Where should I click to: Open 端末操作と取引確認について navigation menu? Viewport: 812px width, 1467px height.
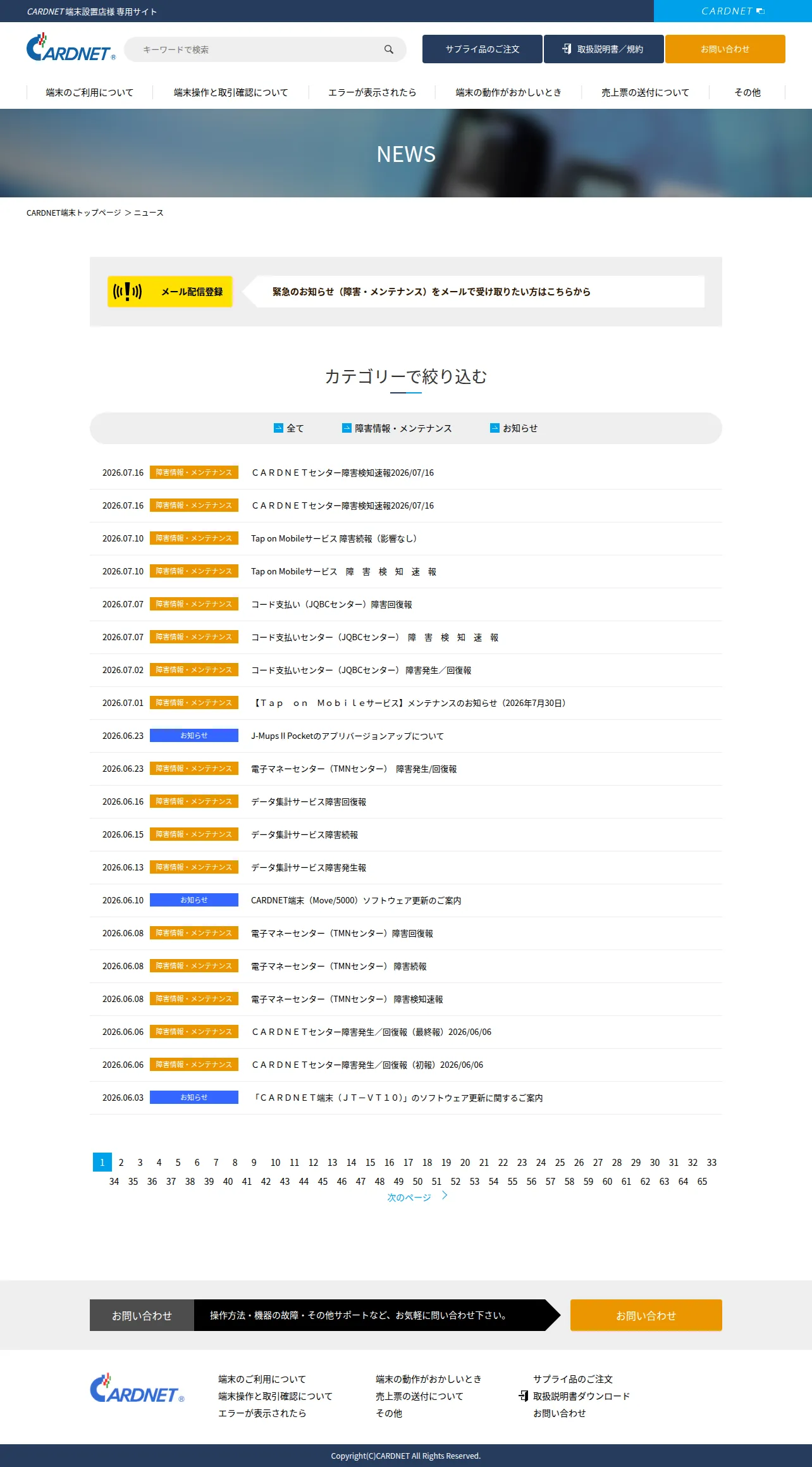(x=231, y=92)
